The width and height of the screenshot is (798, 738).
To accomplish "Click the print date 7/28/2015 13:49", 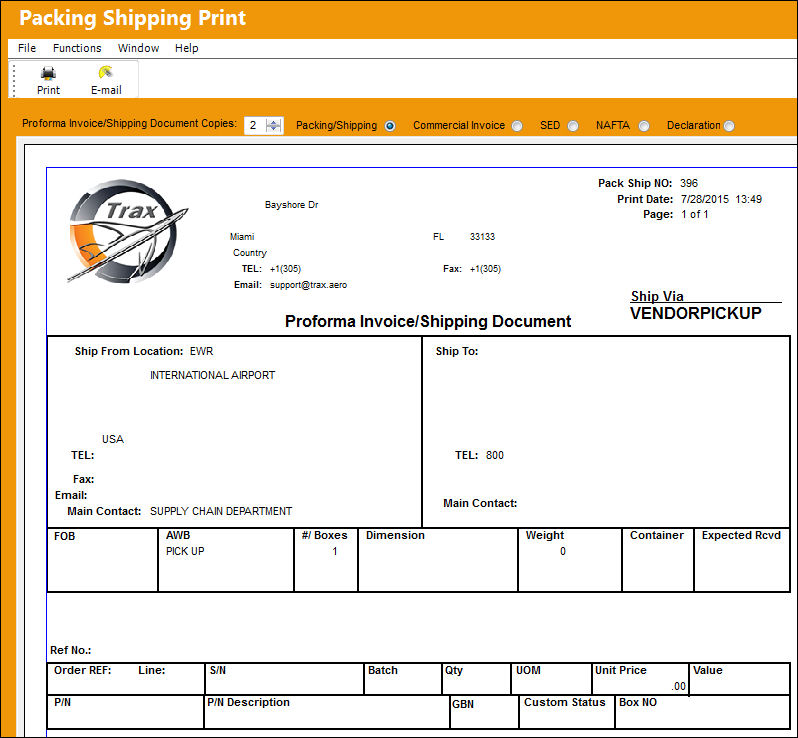I will (721, 199).
